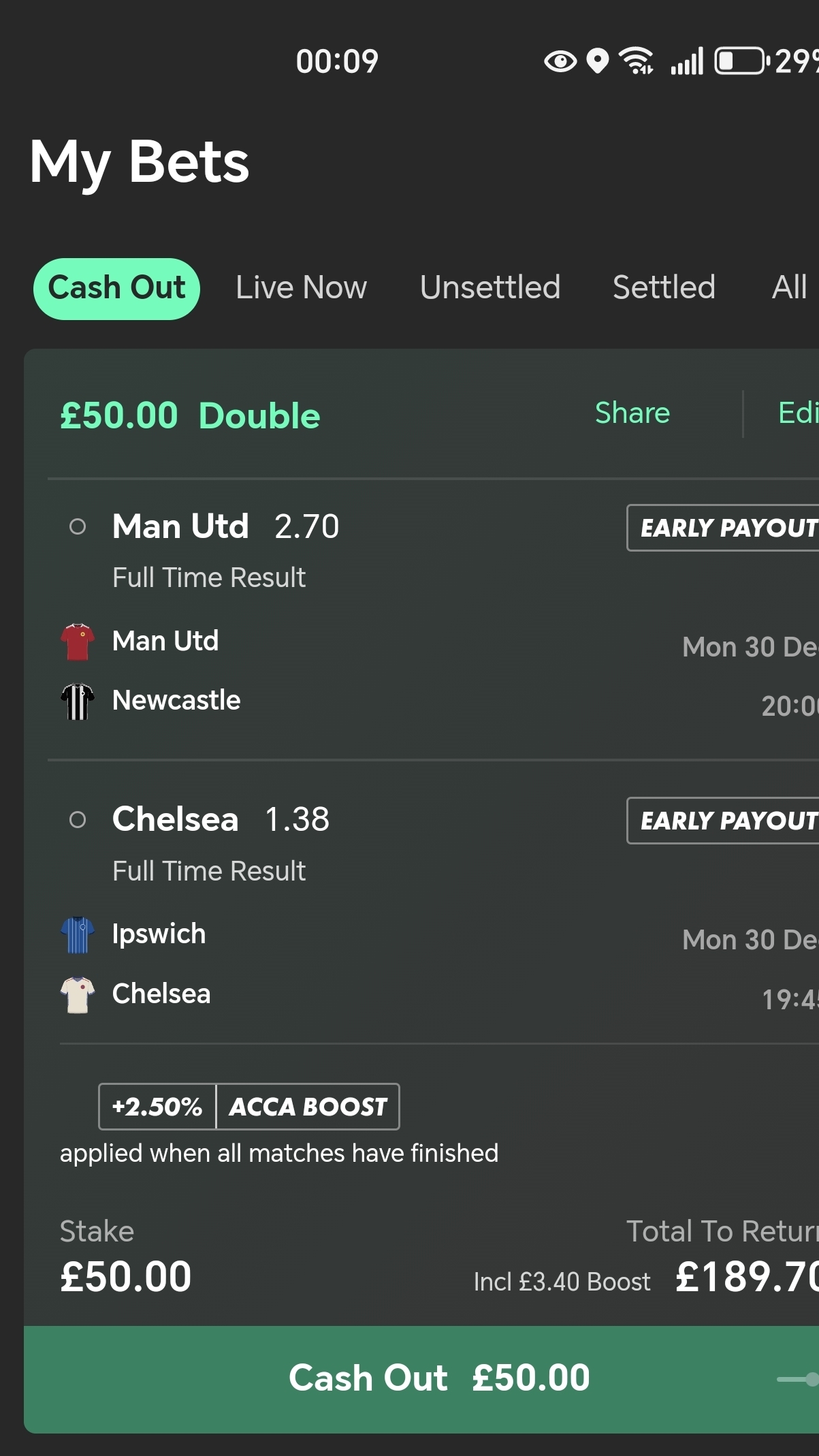Tap the eye icon in status bar

click(x=560, y=62)
